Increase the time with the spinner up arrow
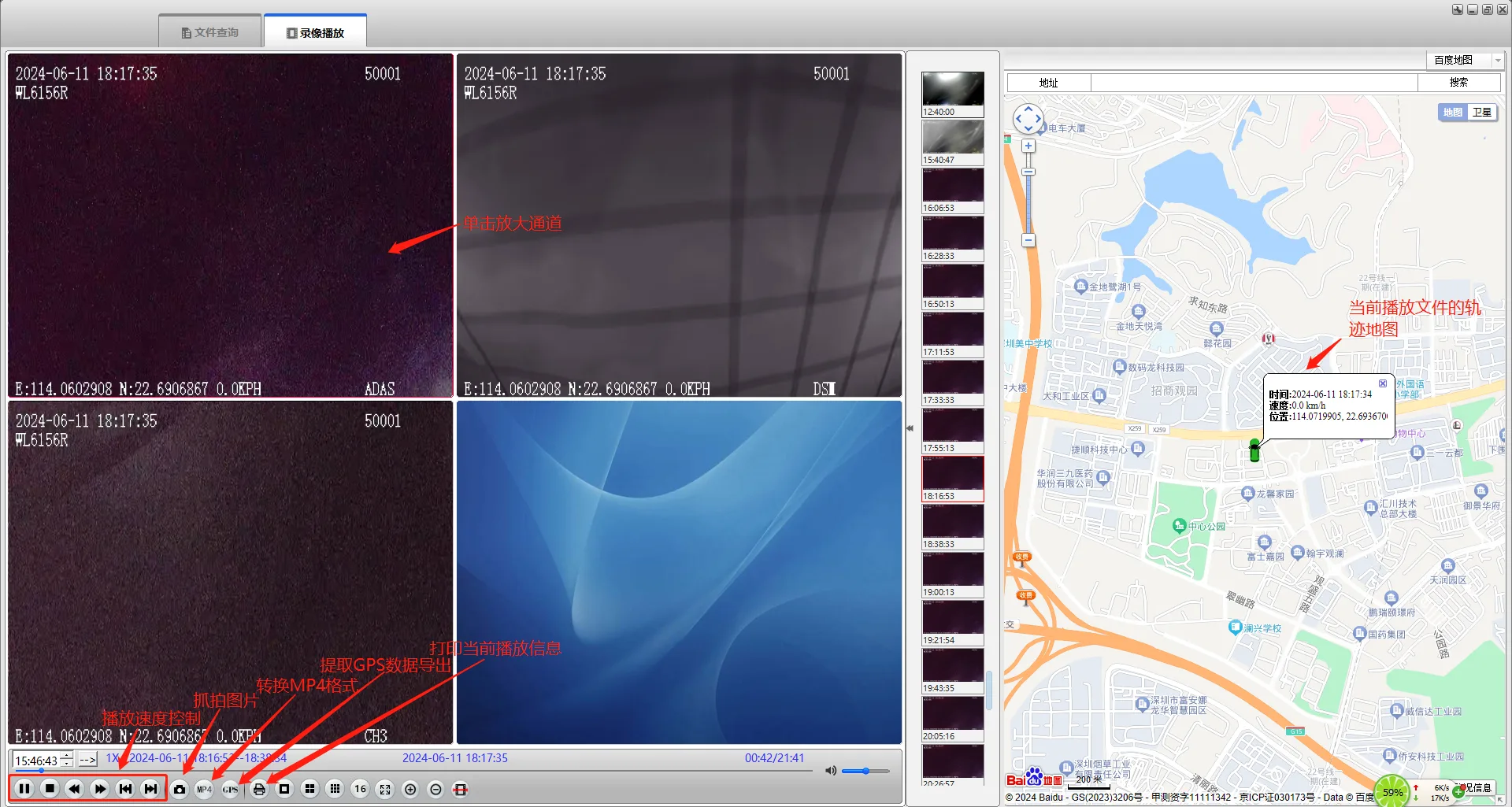This screenshot has width=1512, height=807. click(x=67, y=756)
